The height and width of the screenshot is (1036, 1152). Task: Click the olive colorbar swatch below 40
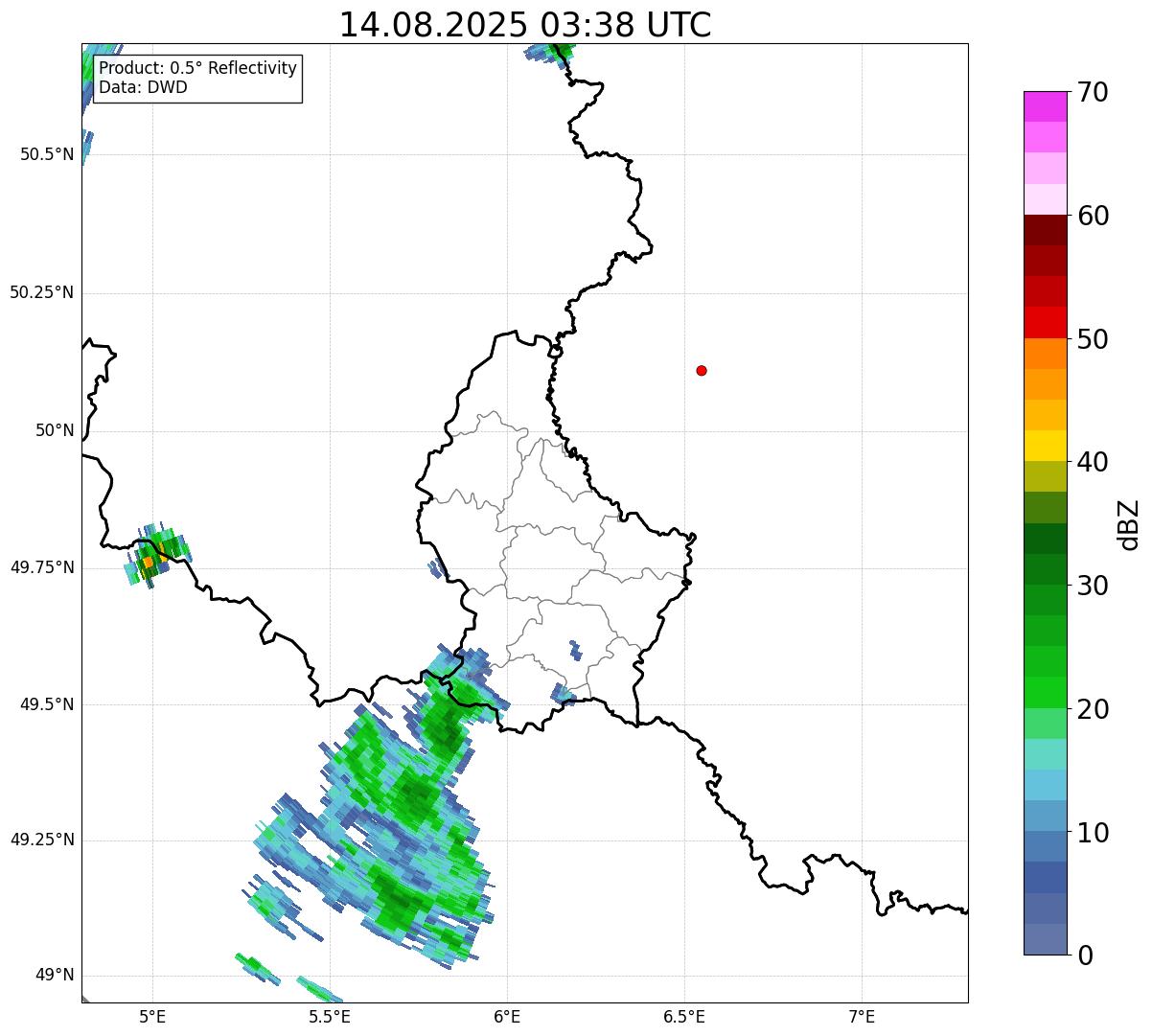click(x=1045, y=476)
